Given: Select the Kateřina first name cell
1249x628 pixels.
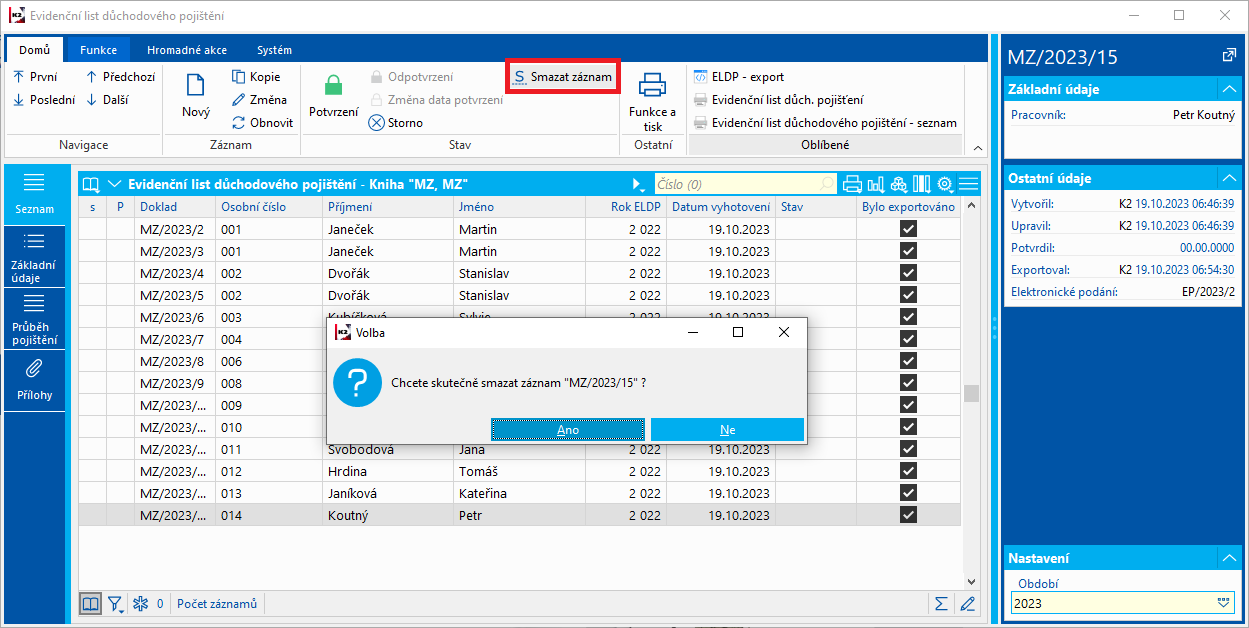Looking at the screenshot, I should click(519, 493).
